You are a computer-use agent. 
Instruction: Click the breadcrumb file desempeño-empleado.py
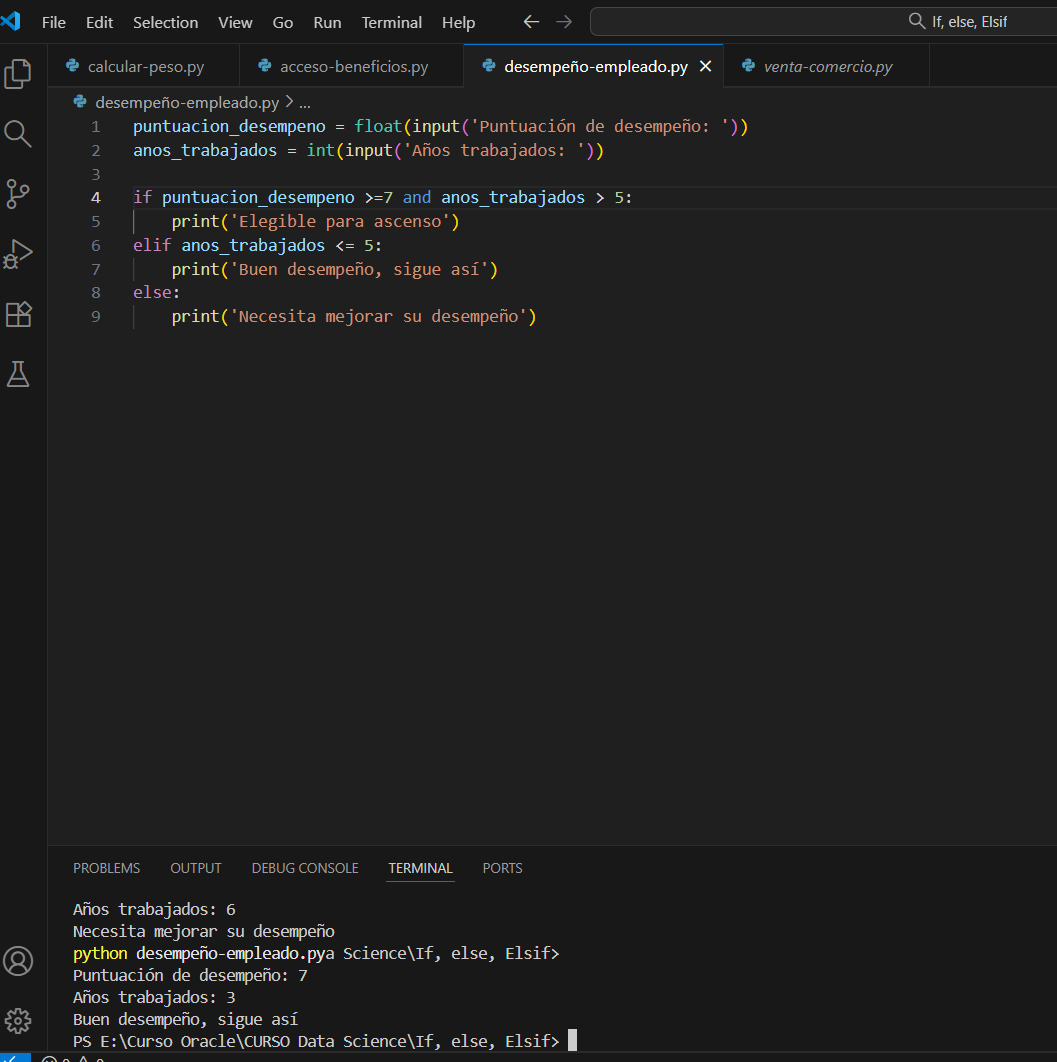click(x=186, y=102)
